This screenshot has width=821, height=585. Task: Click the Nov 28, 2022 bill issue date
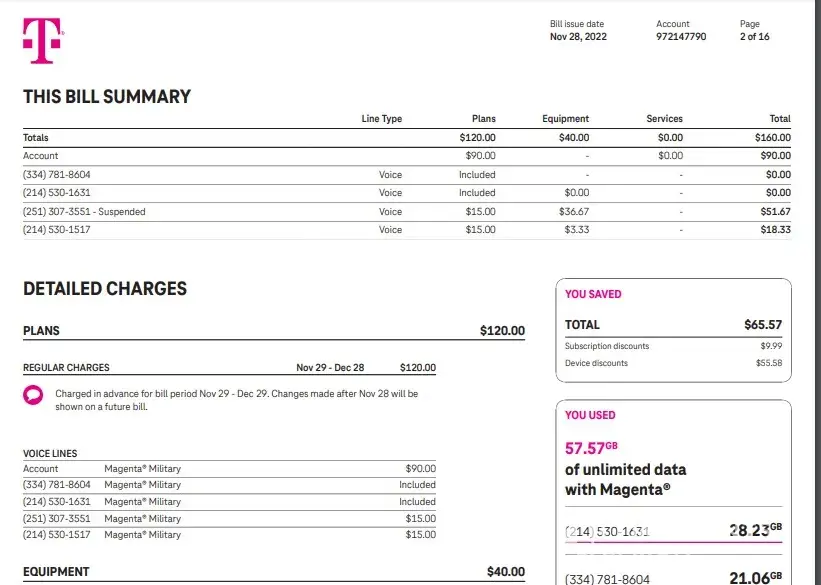point(578,37)
